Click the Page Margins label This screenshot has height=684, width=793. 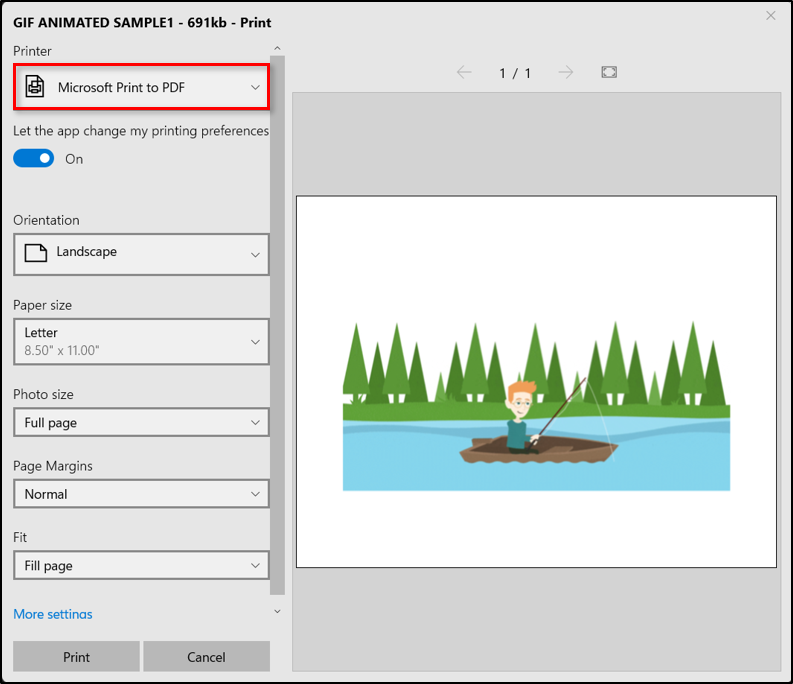coord(53,465)
